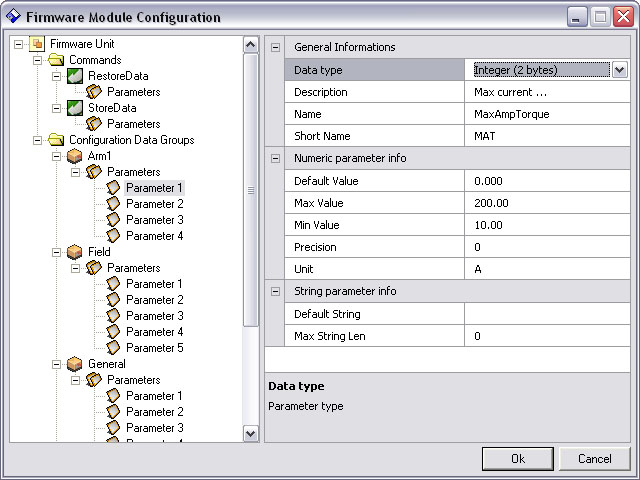Screen dimensions: 640x480
Task: Click the Configuration Data Groups folder icon
Action: (56, 140)
